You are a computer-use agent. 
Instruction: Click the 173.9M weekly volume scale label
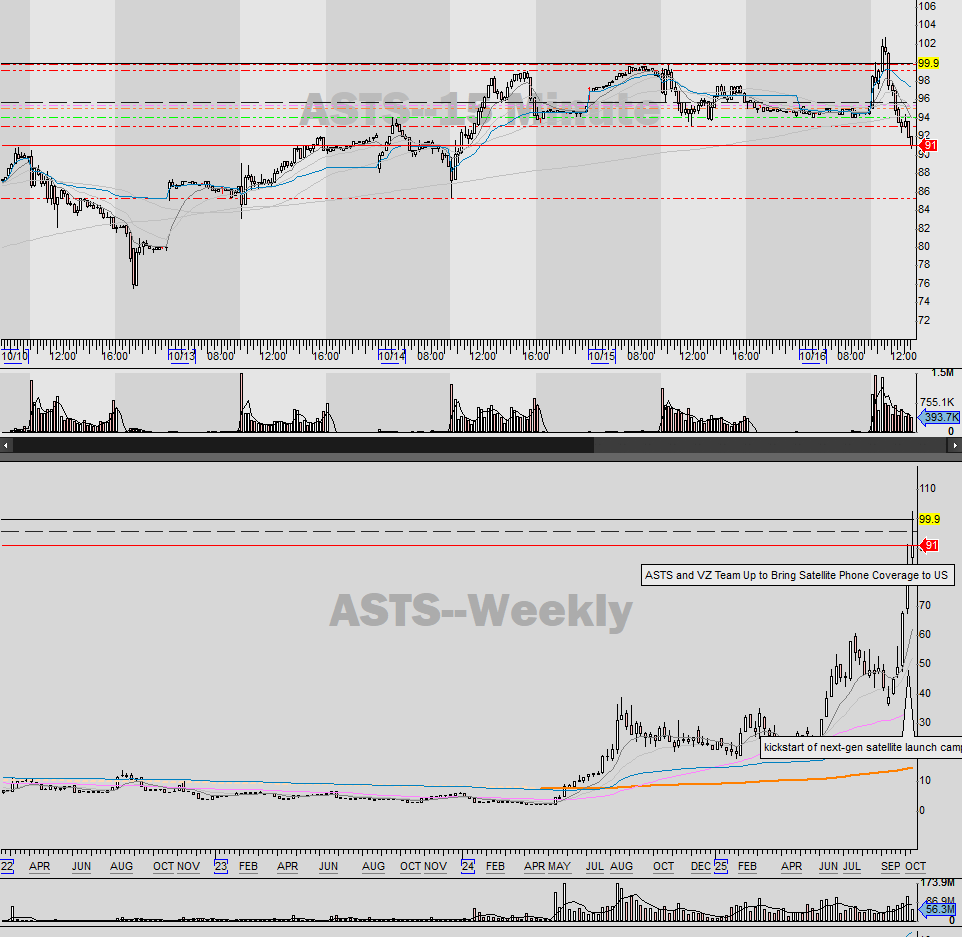click(938, 882)
